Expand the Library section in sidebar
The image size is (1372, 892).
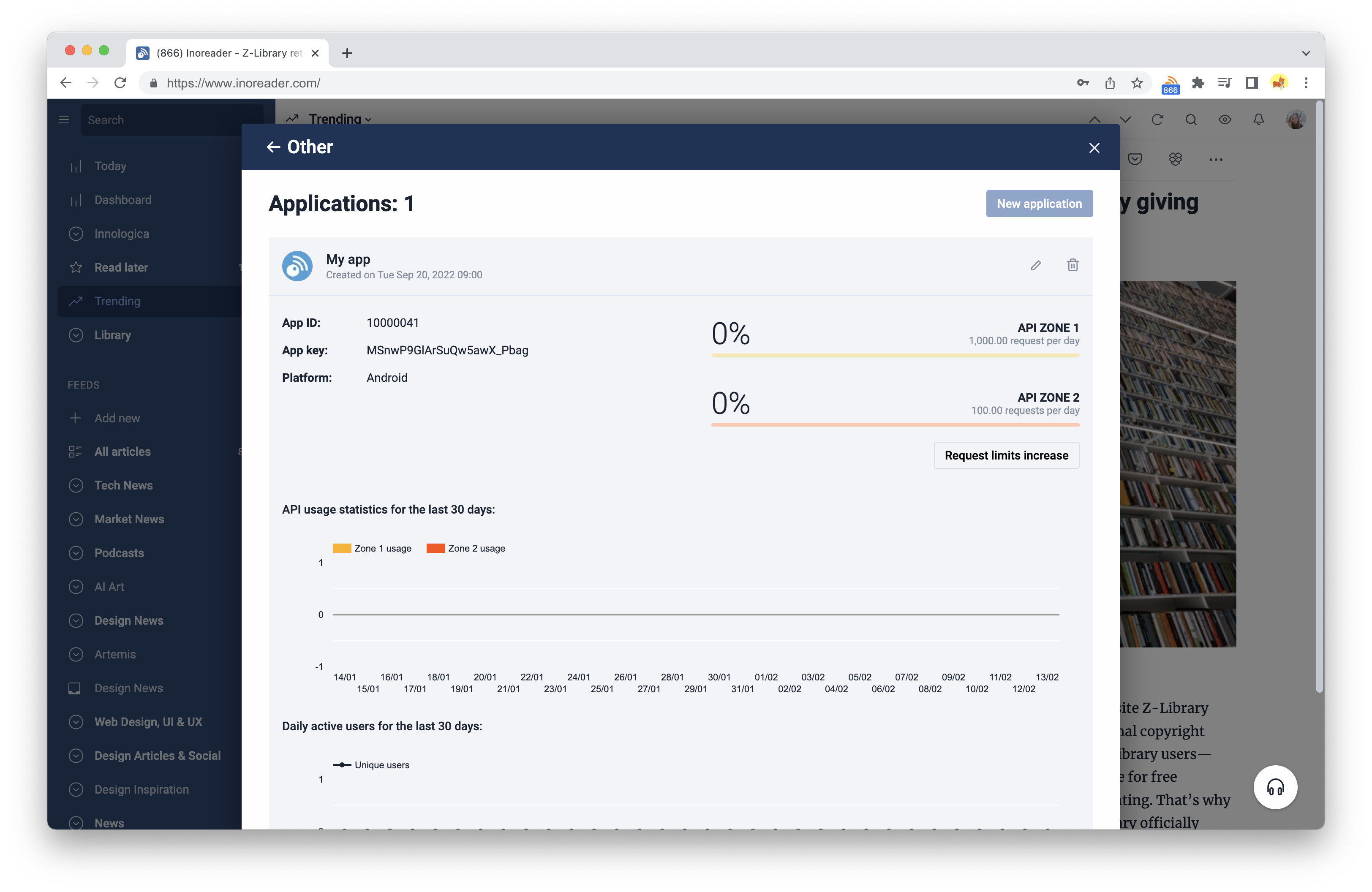(76, 335)
